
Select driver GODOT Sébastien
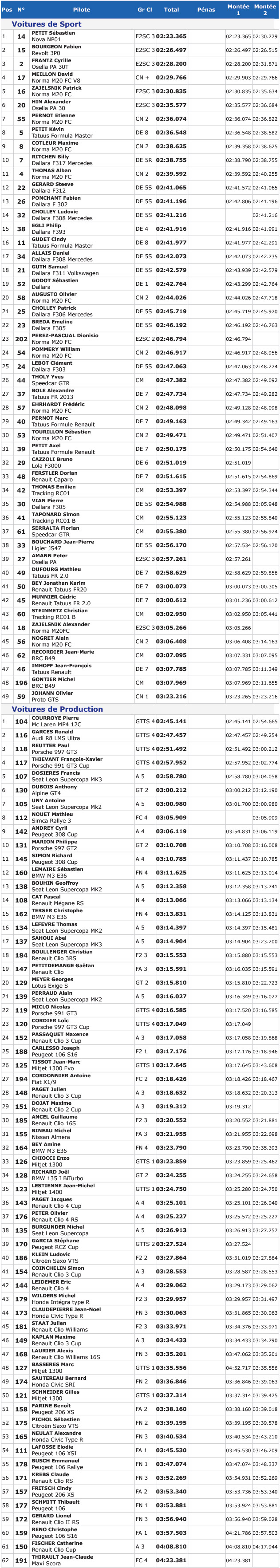coord(55,280)
